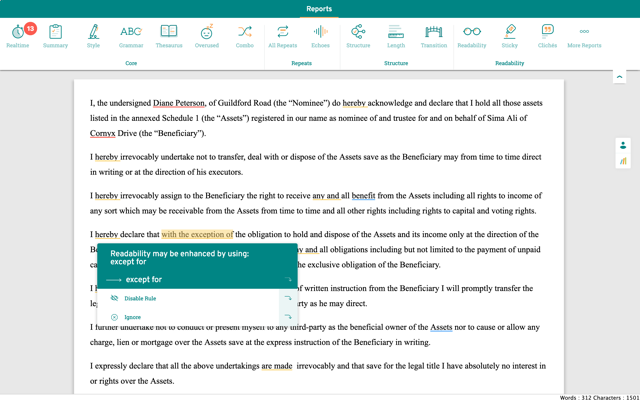The height and width of the screenshot is (400, 640).
Task: Open the sentence Length report
Action: pyautogui.click(x=396, y=36)
